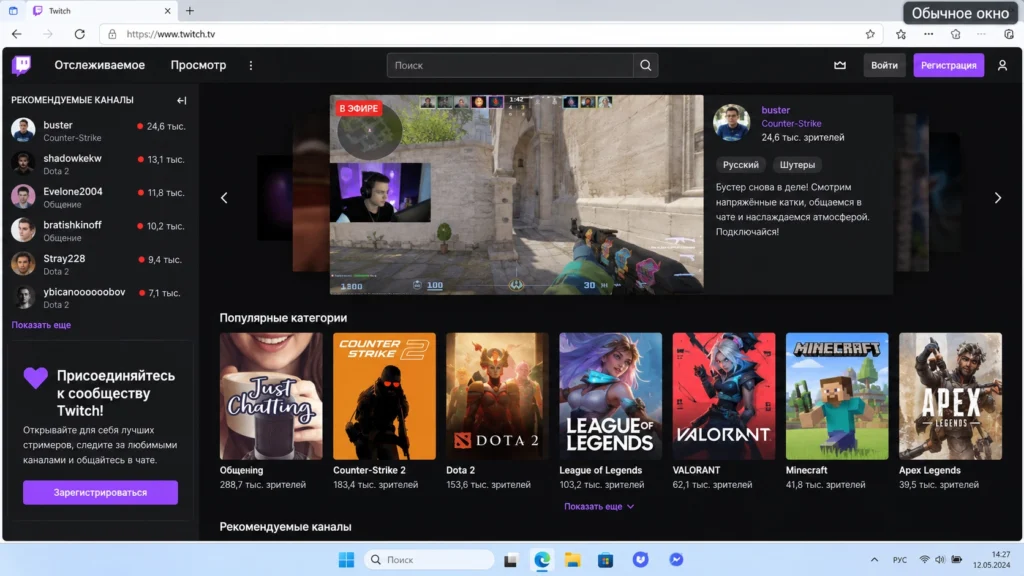Screen dimensions: 1024x576
Task: Click Показать еще under recommended channels
Action: point(41,325)
